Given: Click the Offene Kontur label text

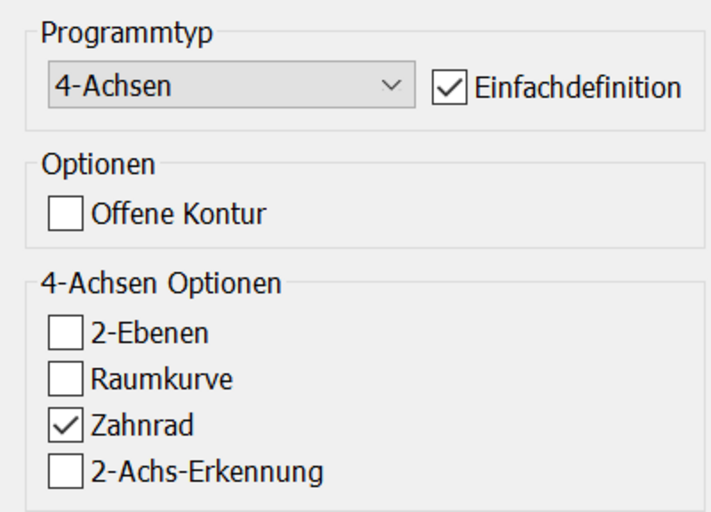Looking at the screenshot, I should (179, 214).
